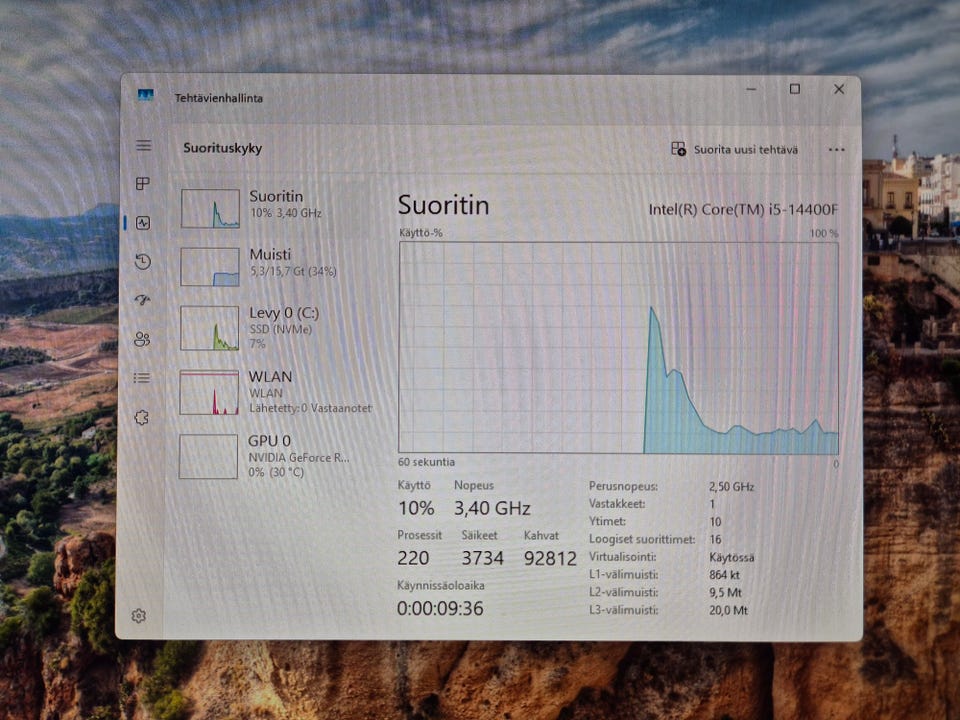Click the Suorita uusi tehtävä icon

tap(678, 149)
